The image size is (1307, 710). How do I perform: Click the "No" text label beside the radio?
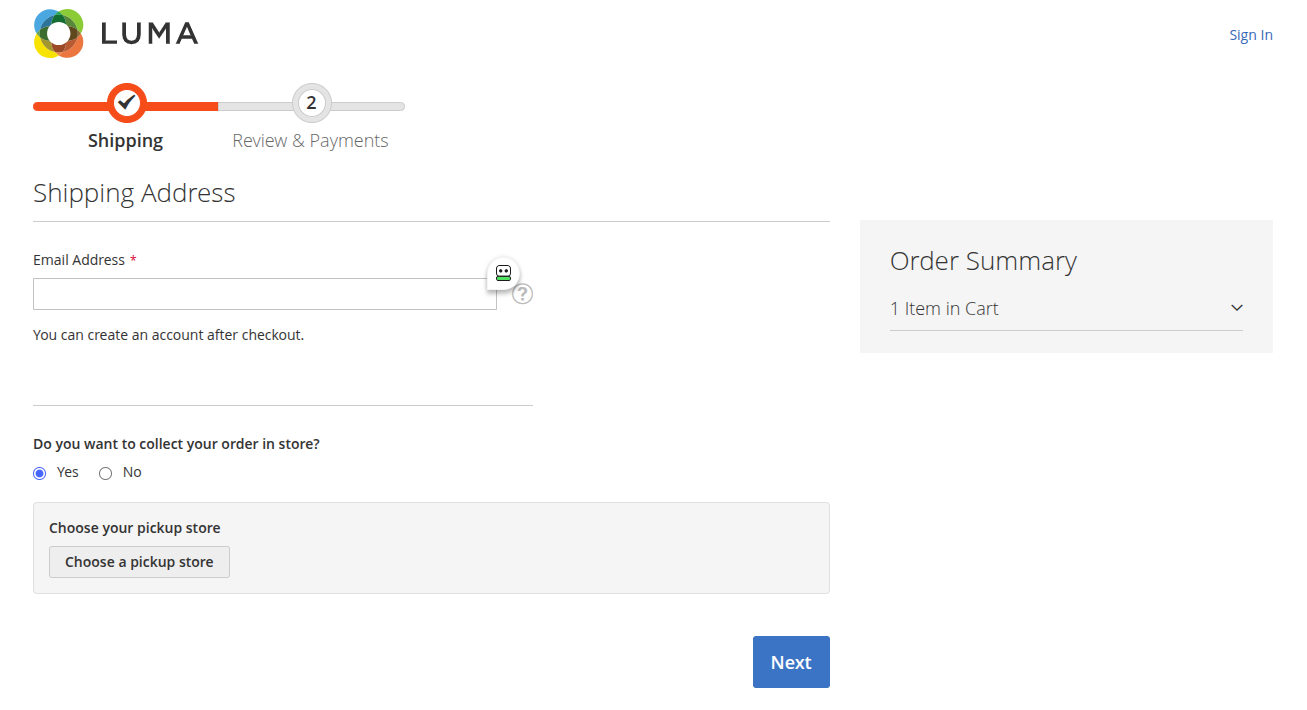132,472
